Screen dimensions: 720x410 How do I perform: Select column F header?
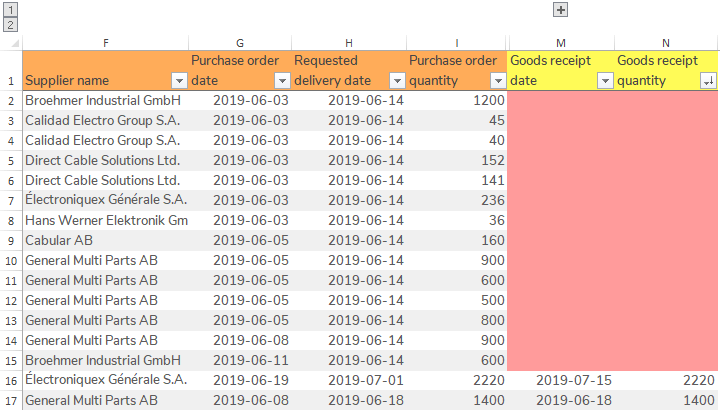(106, 42)
